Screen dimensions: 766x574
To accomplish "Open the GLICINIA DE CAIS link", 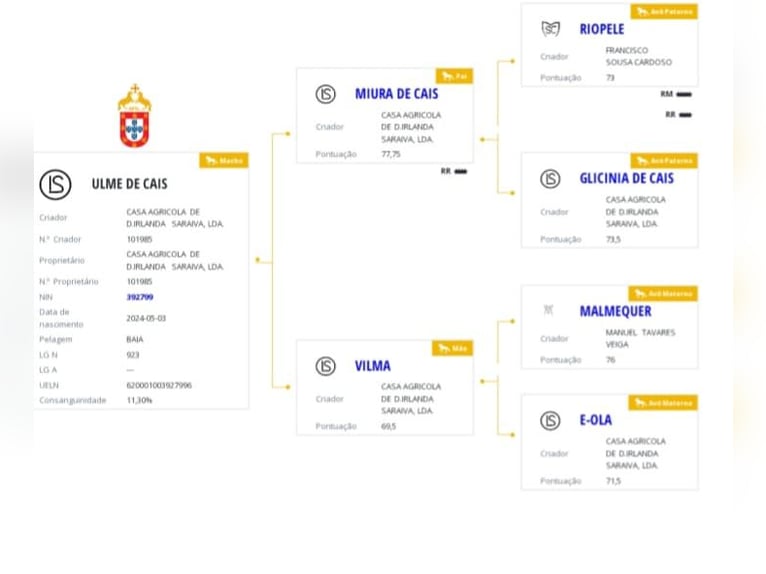I will pyautogui.click(x=626, y=178).
